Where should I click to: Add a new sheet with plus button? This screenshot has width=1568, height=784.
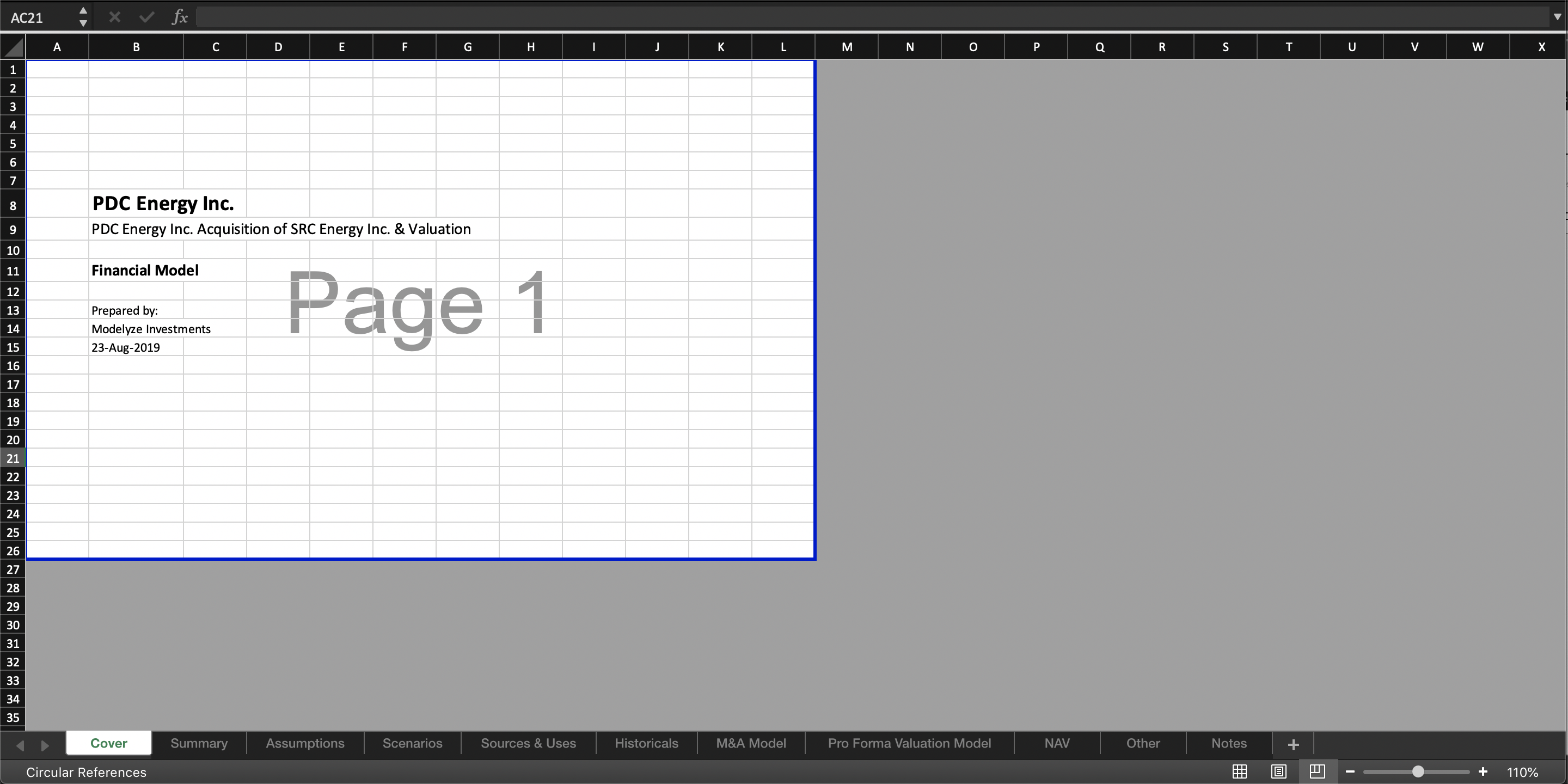1294,744
